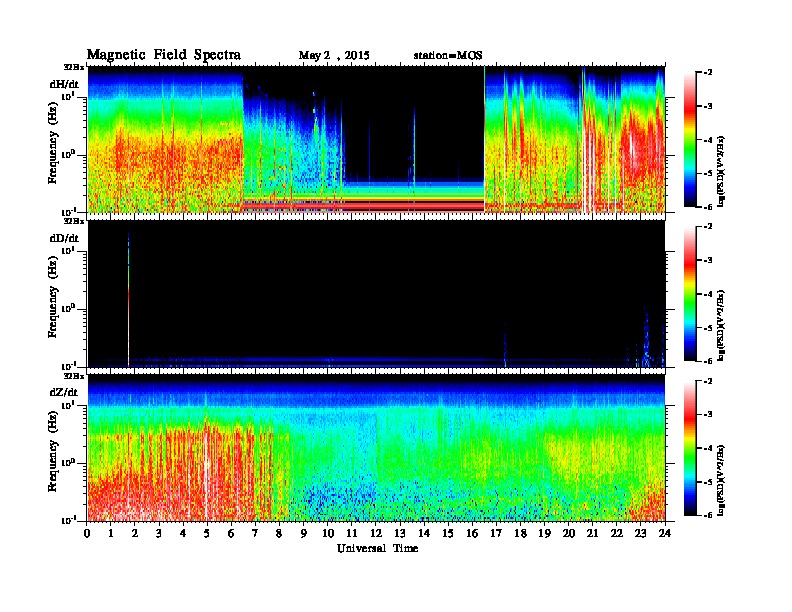Image resolution: width=792 pixels, height=612 pixels.
Task: Click the dZ/dt spectrogram plot area
Action: coord(376,448)
